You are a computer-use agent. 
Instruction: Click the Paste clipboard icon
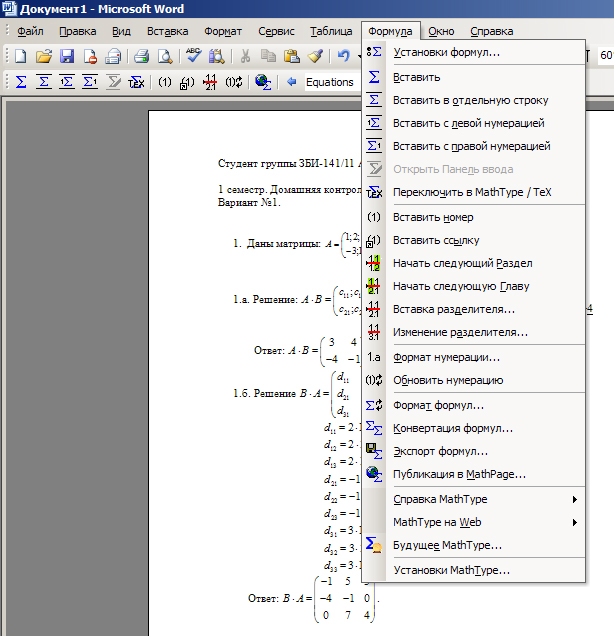click(292, 56)
